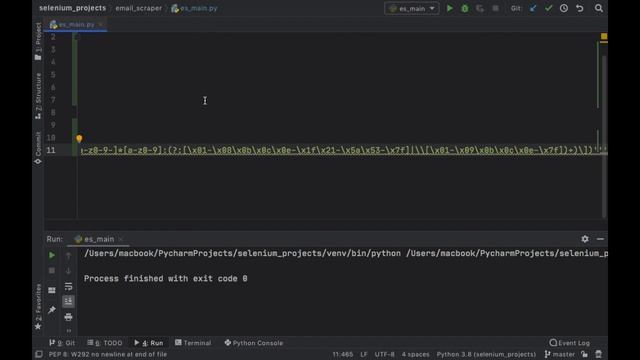Open Search Everywhere magnifier icon
The image size is (640, 360).
pos(598,8)
